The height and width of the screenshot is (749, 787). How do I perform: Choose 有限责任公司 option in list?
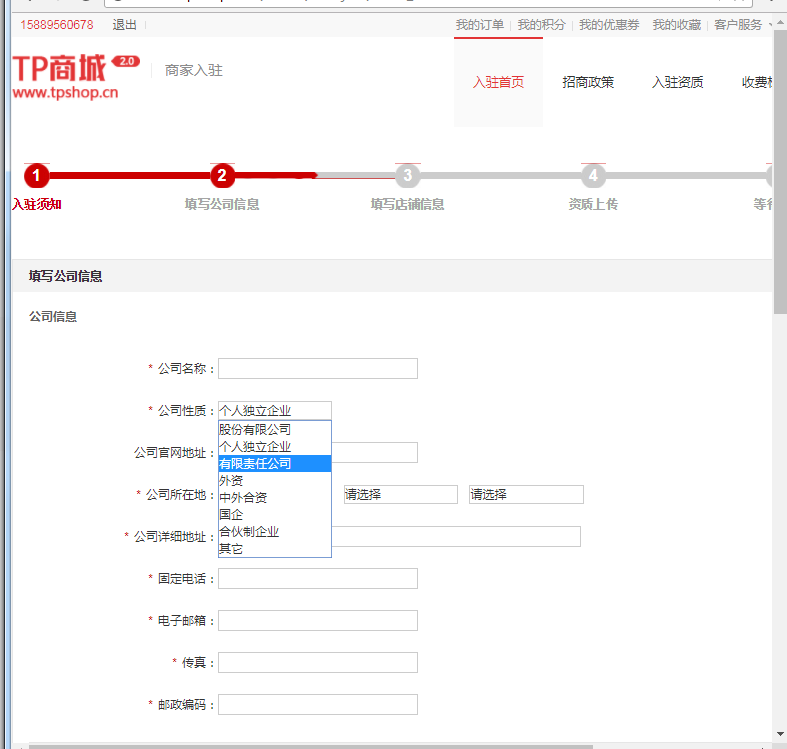click(255, 463)
